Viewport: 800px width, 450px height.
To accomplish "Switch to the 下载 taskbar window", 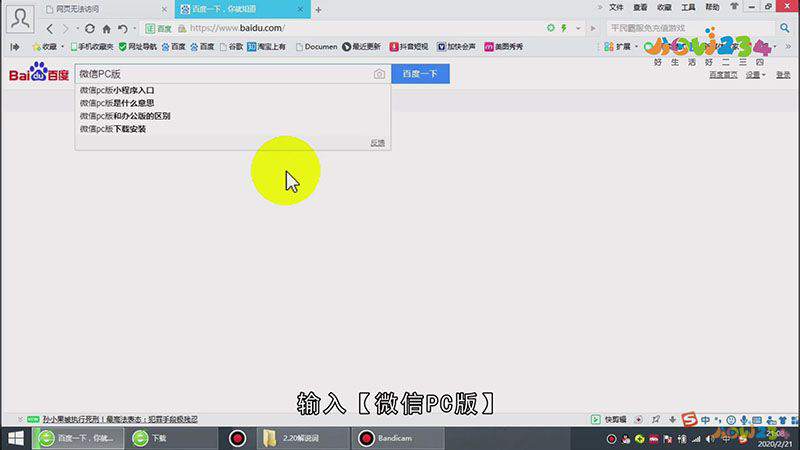I will [x=171, y=438].
